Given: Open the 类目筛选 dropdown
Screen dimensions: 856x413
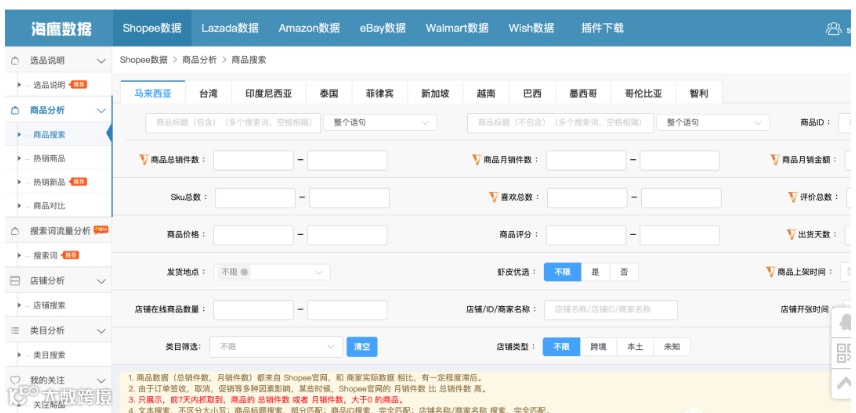Looking at the screenshot, I should tap(276, 346).
